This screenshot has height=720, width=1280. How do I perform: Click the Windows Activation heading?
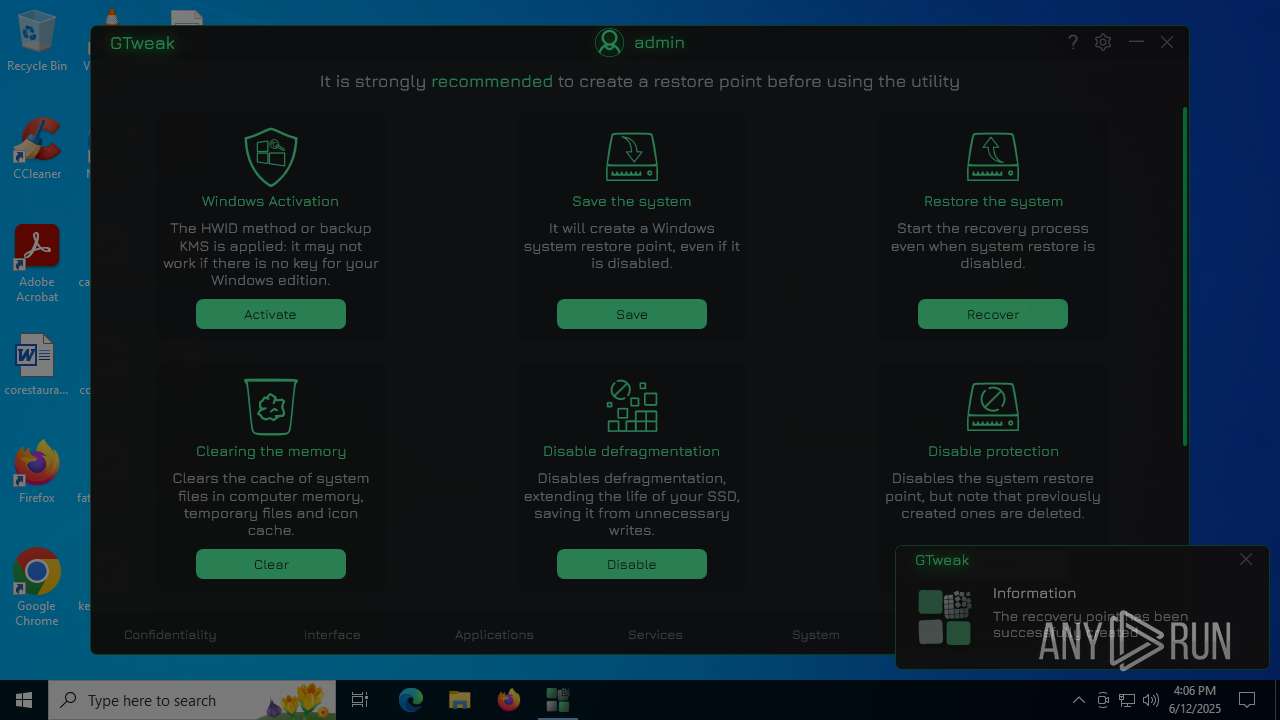[270, 201]
